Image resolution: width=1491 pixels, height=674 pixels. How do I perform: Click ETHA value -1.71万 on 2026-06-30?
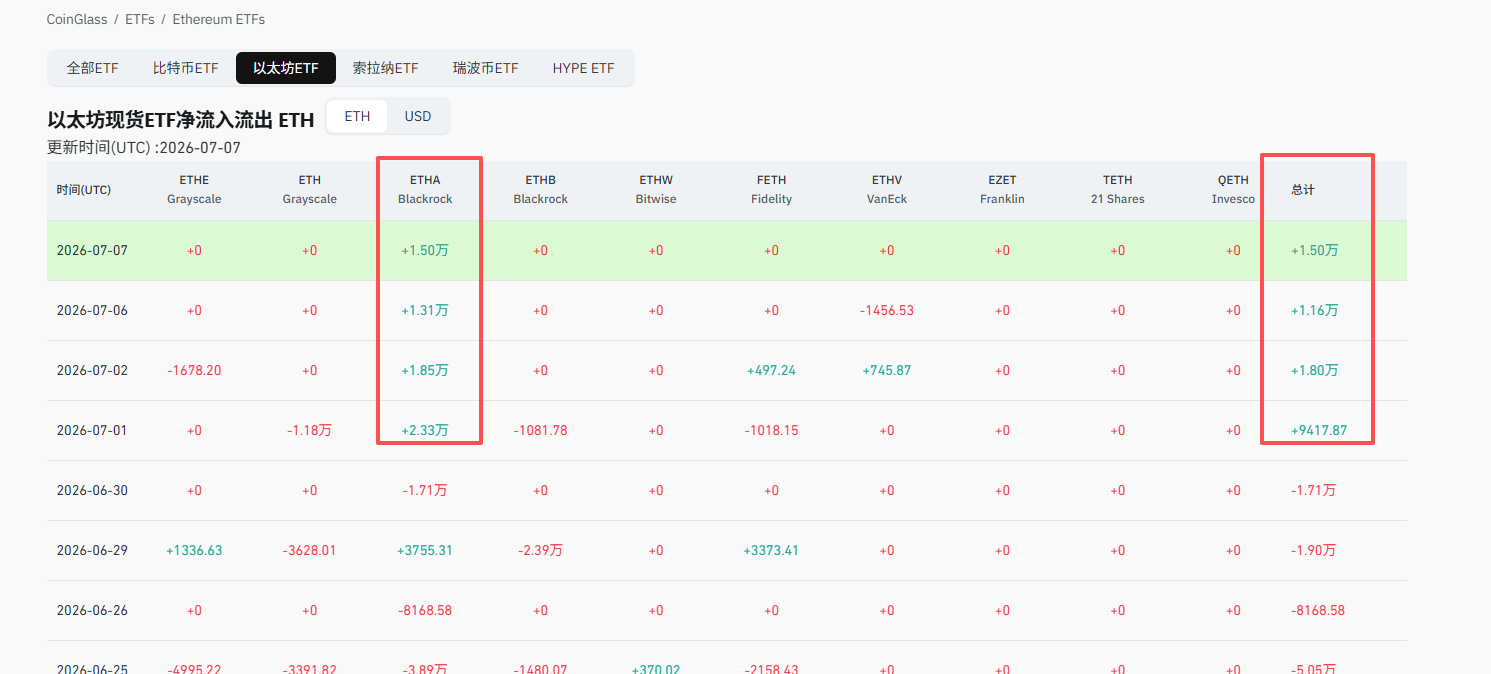425,490
